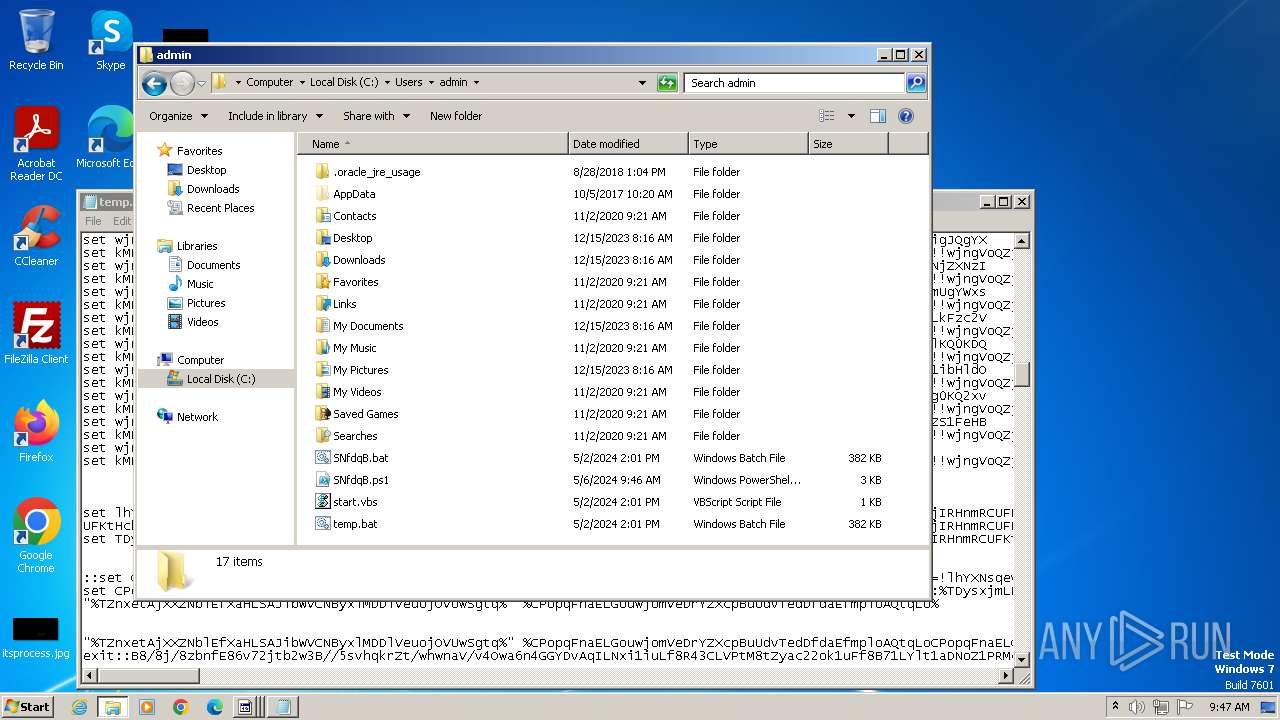Open Google Chrome desktop icon
Image resolution: width=1280 pixels, height=720 pixels.
[36, 535]
